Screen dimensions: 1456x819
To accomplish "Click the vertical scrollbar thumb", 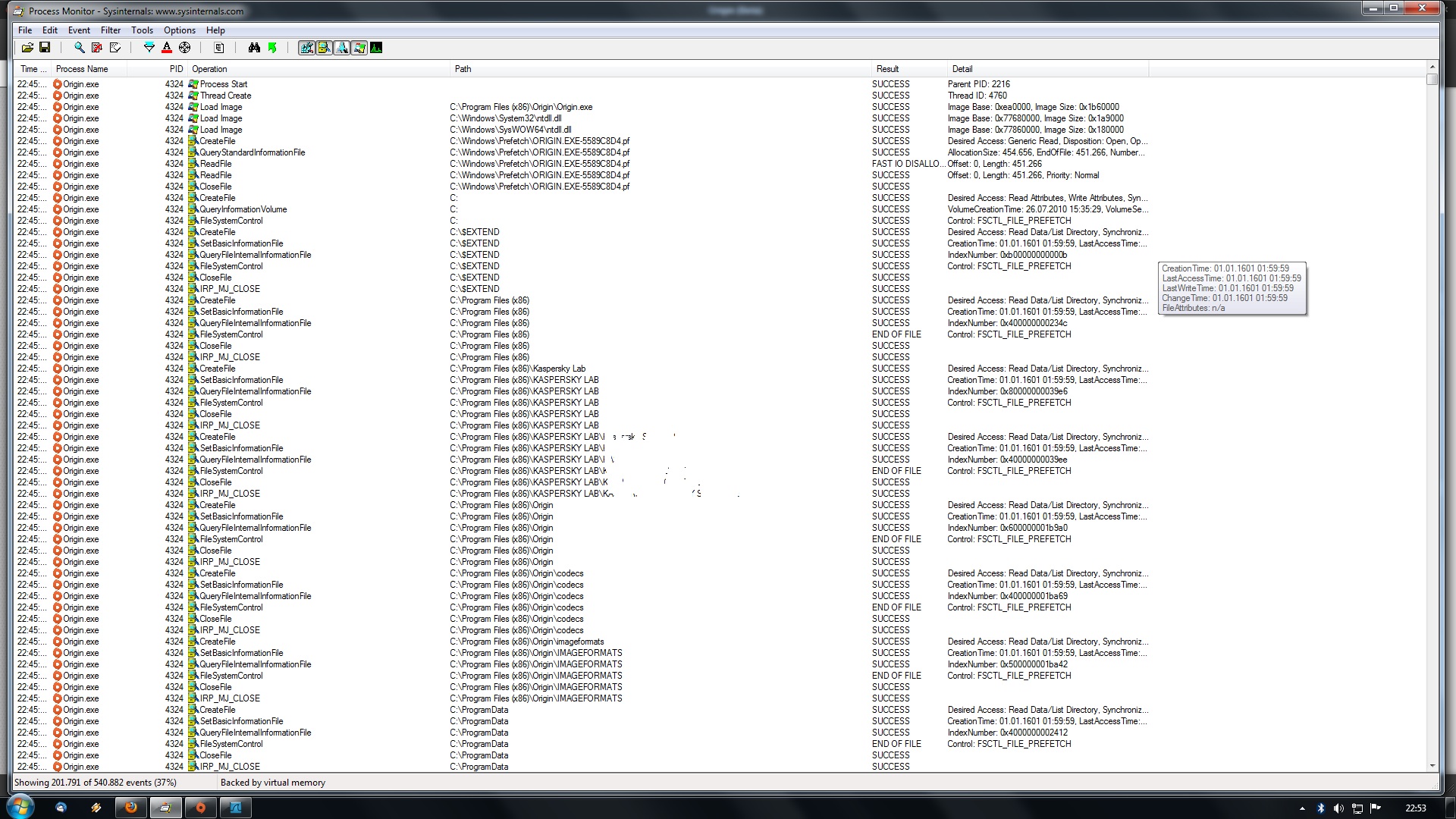I will pos(1432,80).
